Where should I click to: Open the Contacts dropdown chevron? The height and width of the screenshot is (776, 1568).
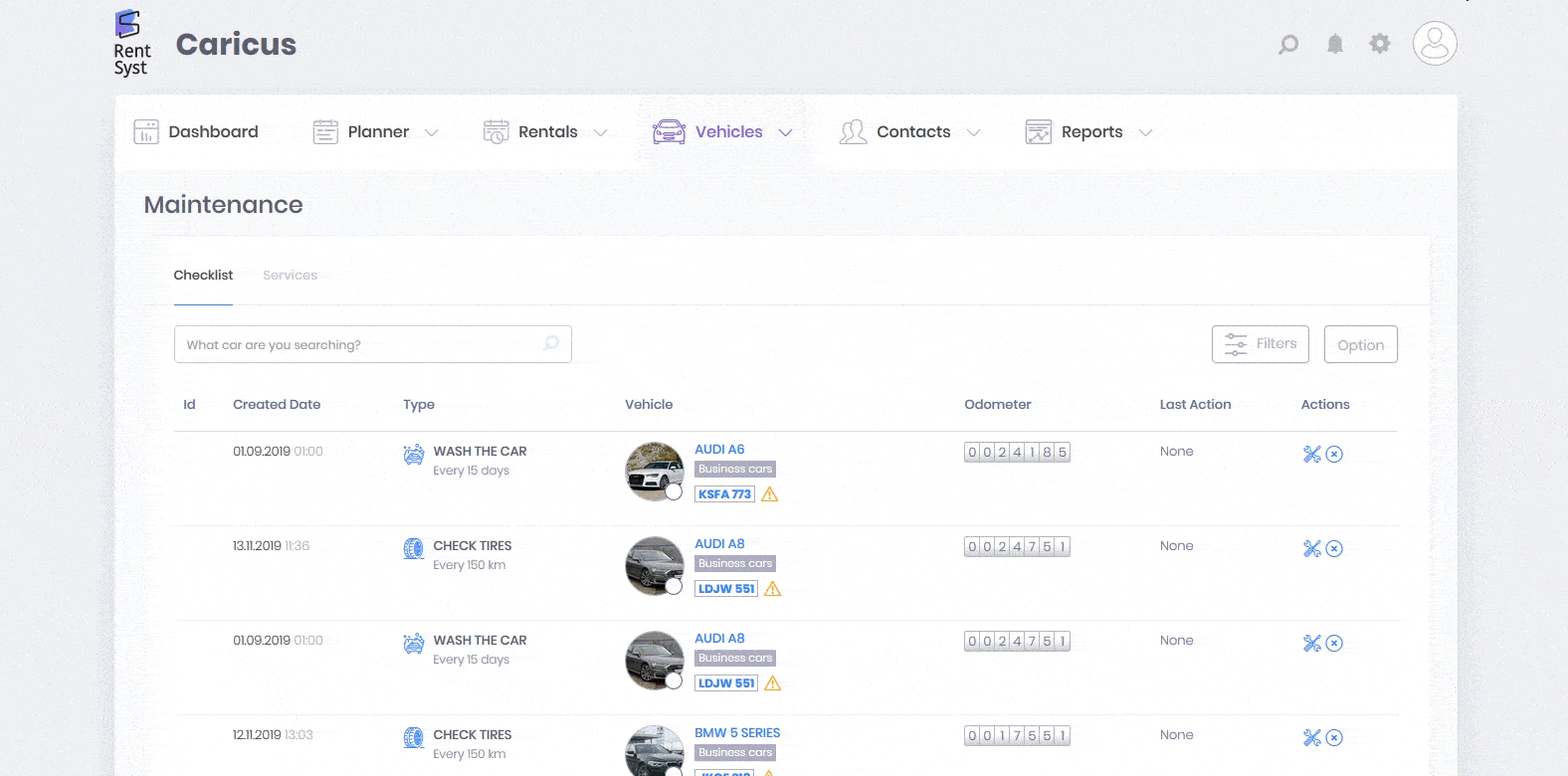click(x=973, y=132)
